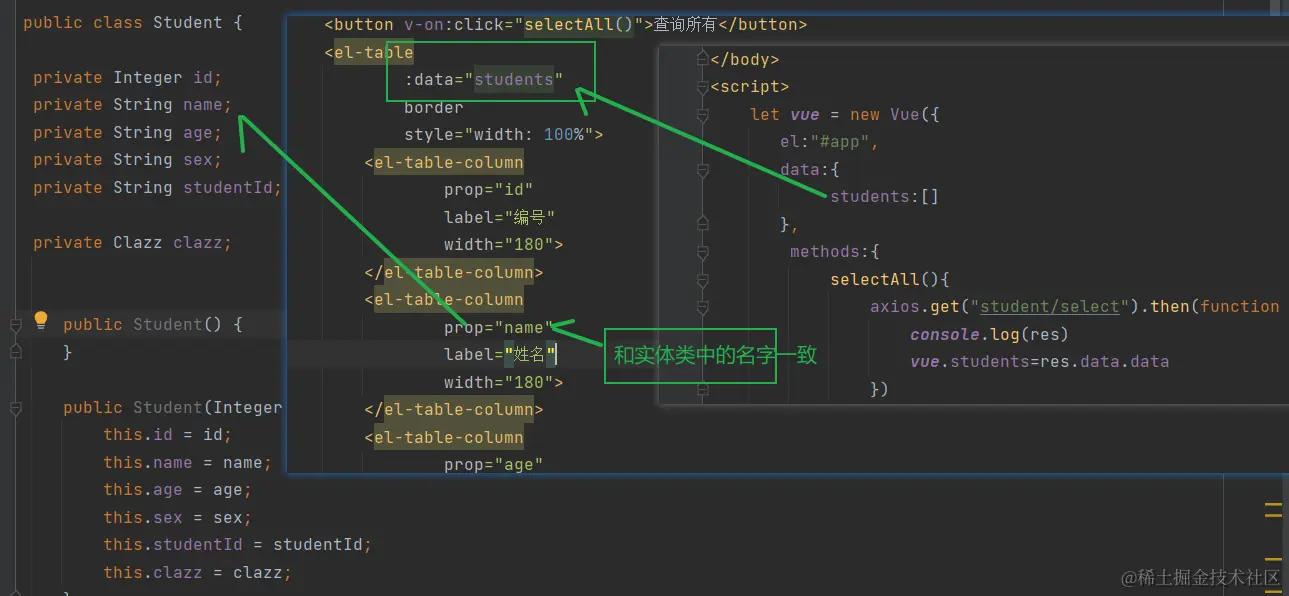Image resolution: width=1289 pixels, height=596 pixels.
Task: Click the line "private Clazz clazz;"
Action: (x=132, y=242)
